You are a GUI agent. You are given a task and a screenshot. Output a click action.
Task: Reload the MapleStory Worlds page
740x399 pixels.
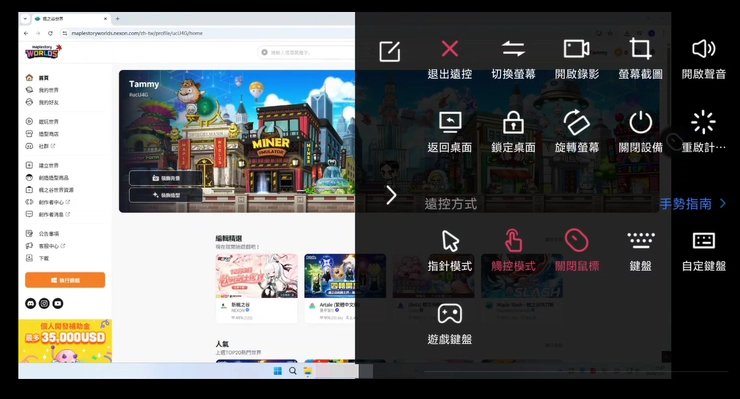(x=50, y=33)
